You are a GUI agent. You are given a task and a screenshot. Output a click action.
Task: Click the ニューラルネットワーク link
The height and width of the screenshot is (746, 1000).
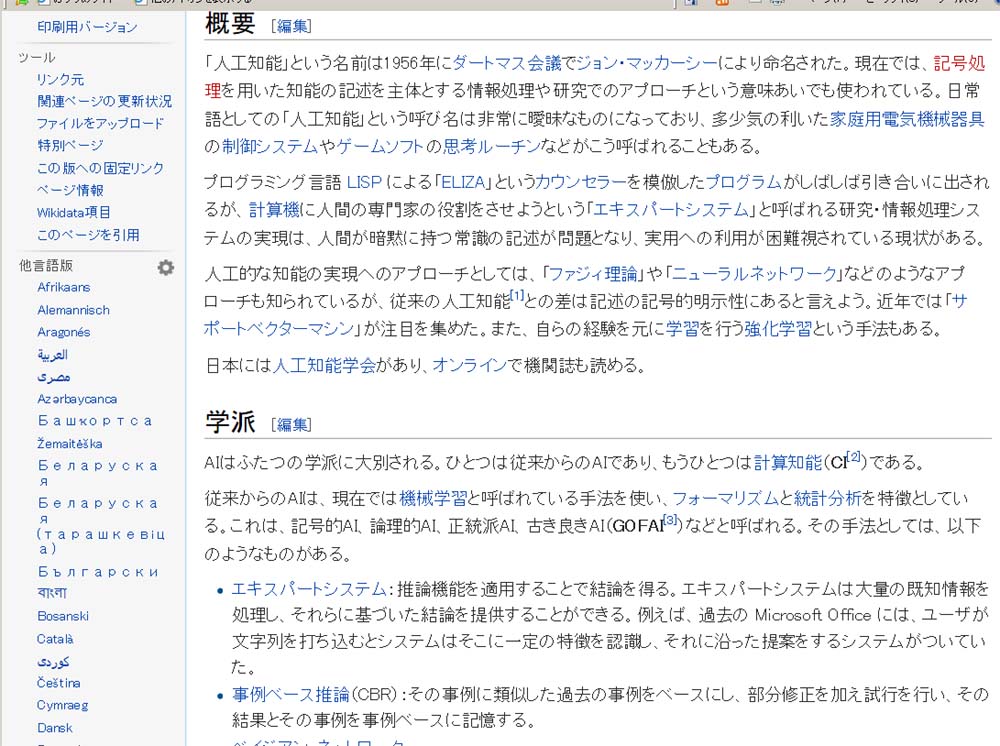(x=754, y=274)
